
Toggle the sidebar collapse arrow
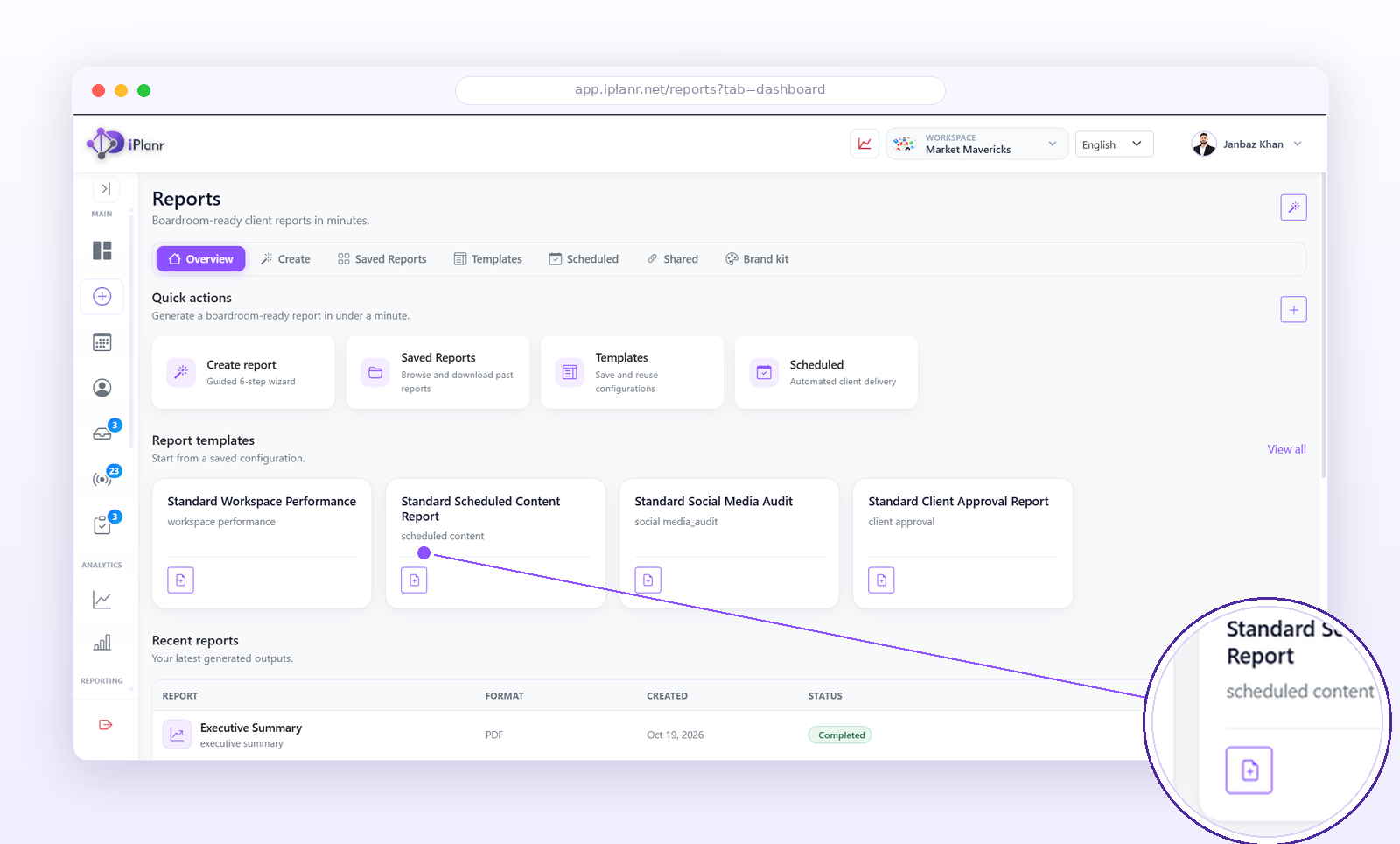point(105,188)
